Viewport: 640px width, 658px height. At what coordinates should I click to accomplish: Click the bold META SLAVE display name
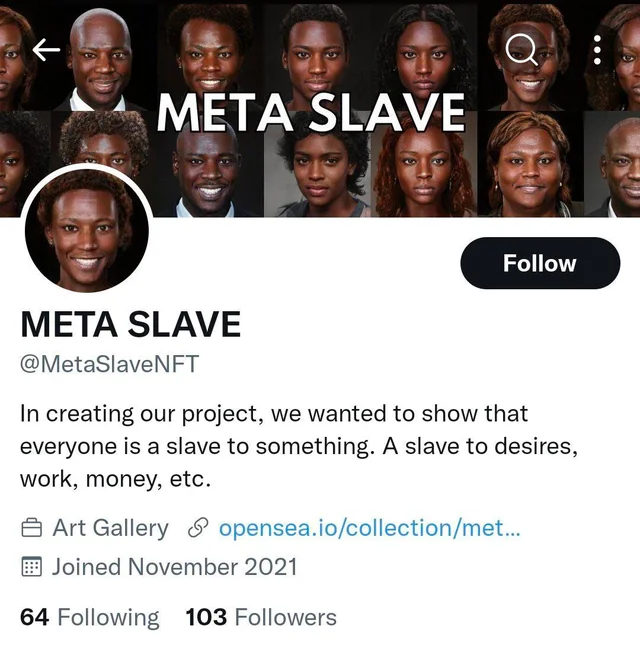tap(130, 324)
